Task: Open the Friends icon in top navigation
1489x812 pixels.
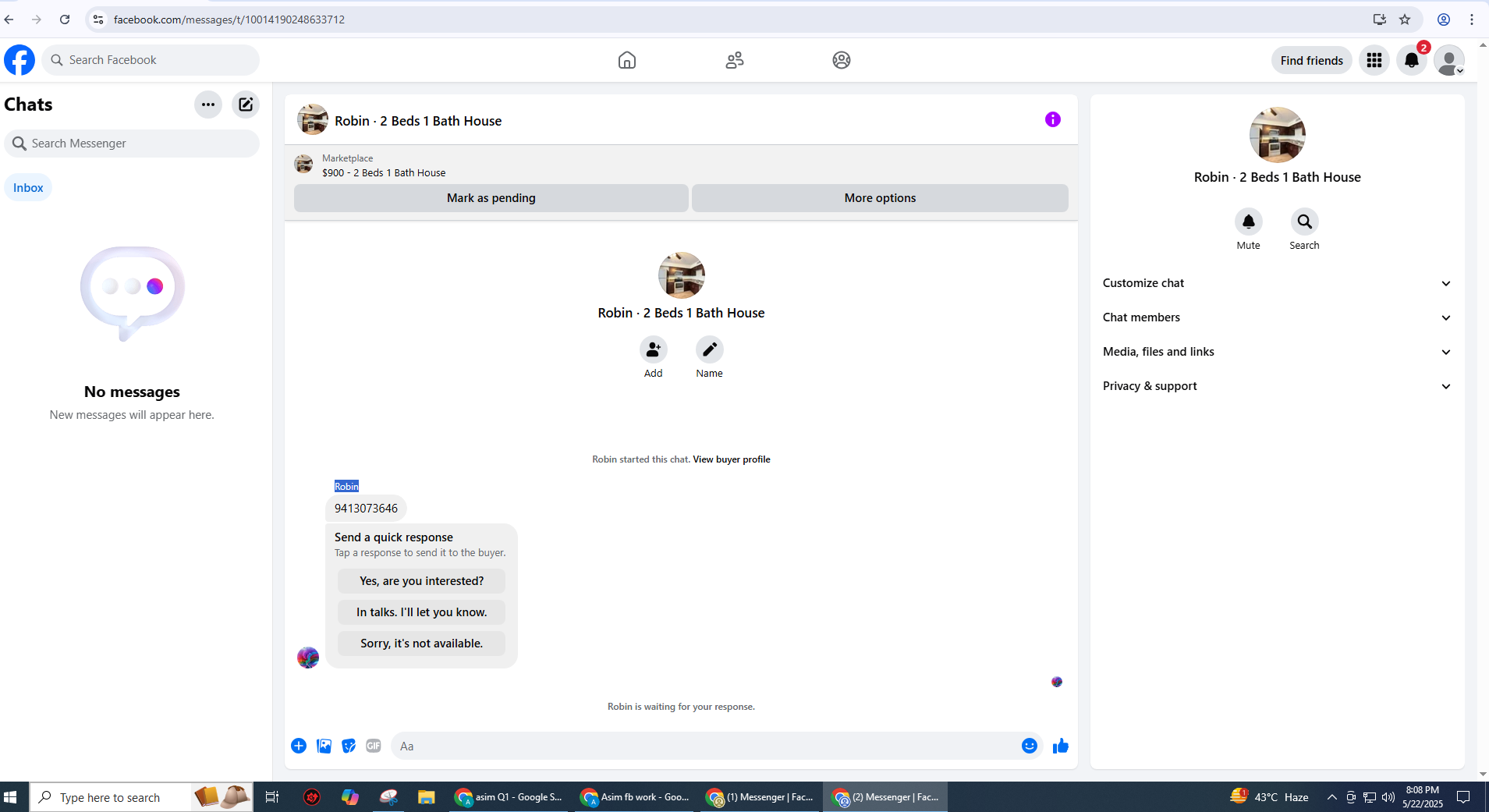Action: tap(735, 60)
